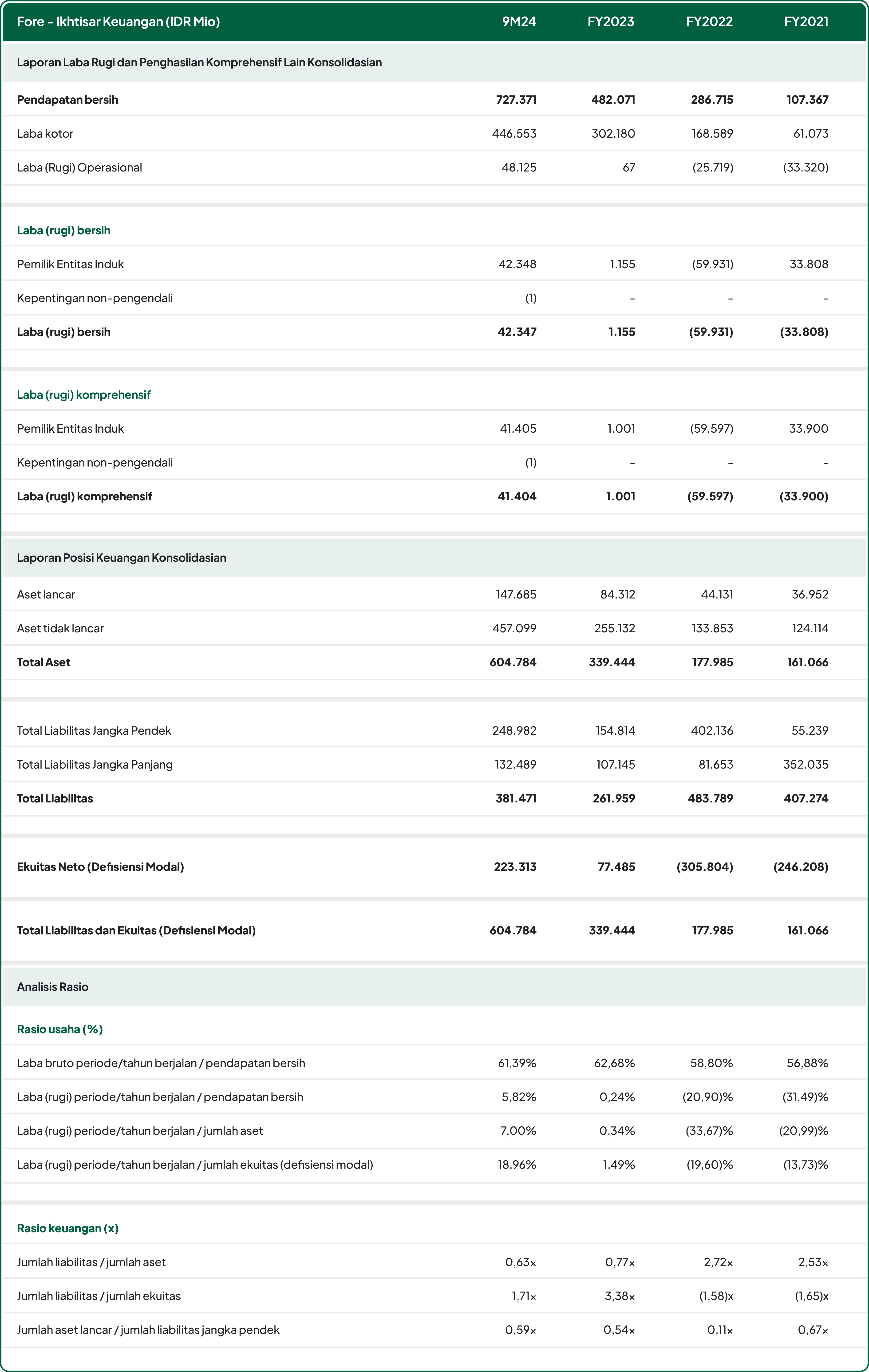Screen dimensions: 869x1372
Task: Click the "Total Liabilitas Jangka Panjang" row label
Action: click(x=95, y=765)
